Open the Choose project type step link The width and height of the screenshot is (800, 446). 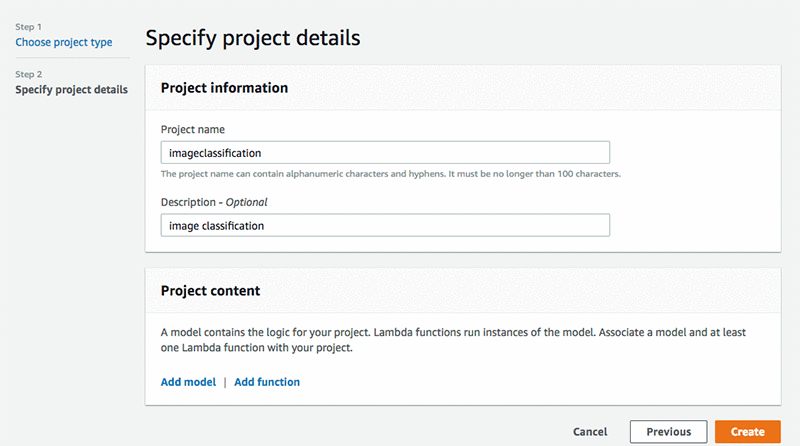[64, 42]
